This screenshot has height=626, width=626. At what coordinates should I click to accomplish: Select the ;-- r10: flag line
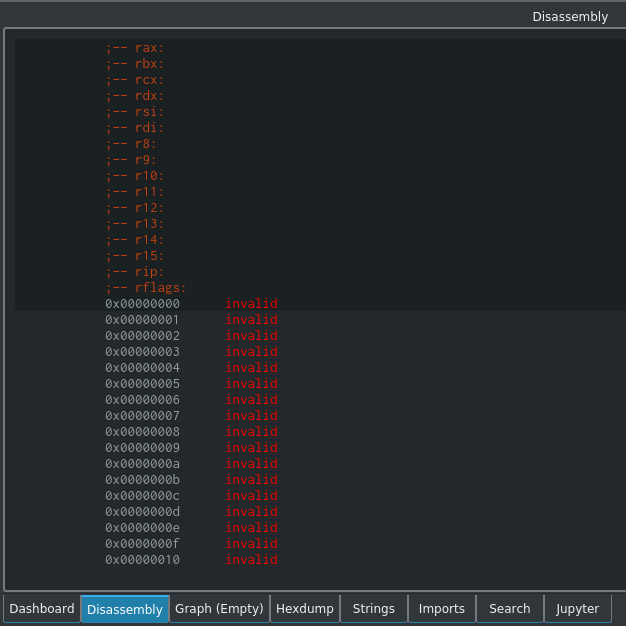click(x=135, y=176)
